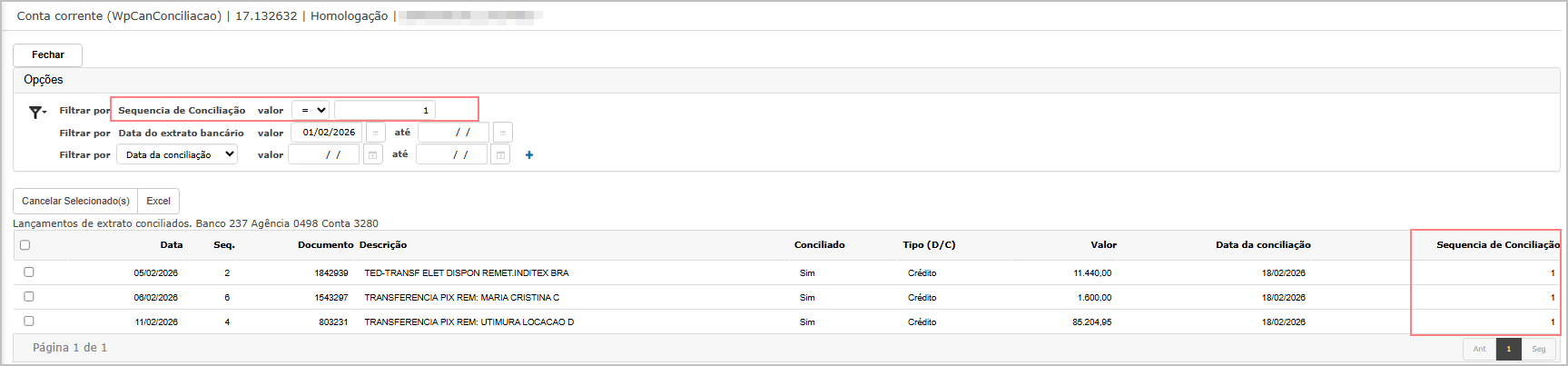The image size is (1568, 366).
Task: Open the equals operator dropdown
Action: pyautogui.click(x=311, y=111)
